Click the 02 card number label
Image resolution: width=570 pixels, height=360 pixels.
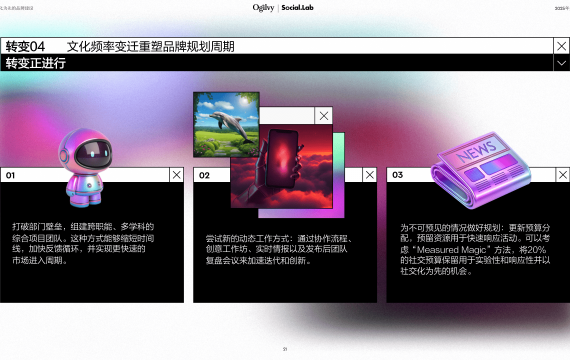click(x=204, y=175)
